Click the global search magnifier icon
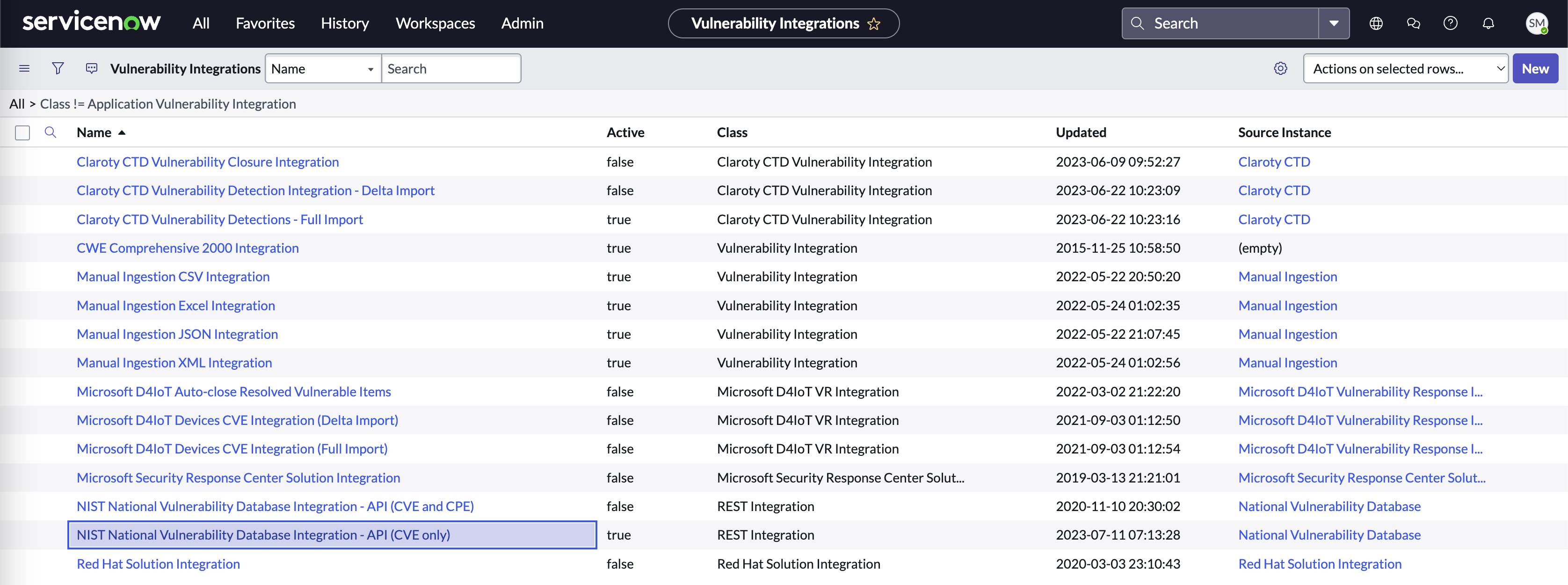1568x585 pixels. (x=1136, y=23)
